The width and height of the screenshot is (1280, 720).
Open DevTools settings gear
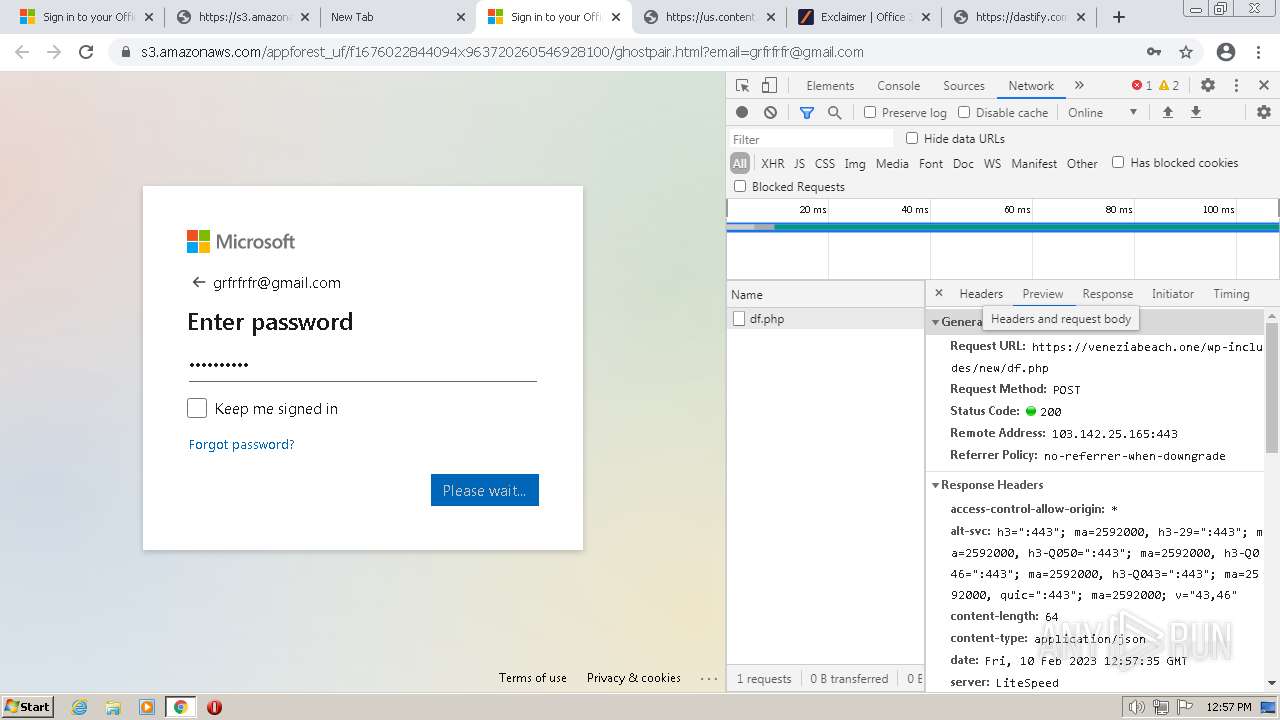[1208, 86]
